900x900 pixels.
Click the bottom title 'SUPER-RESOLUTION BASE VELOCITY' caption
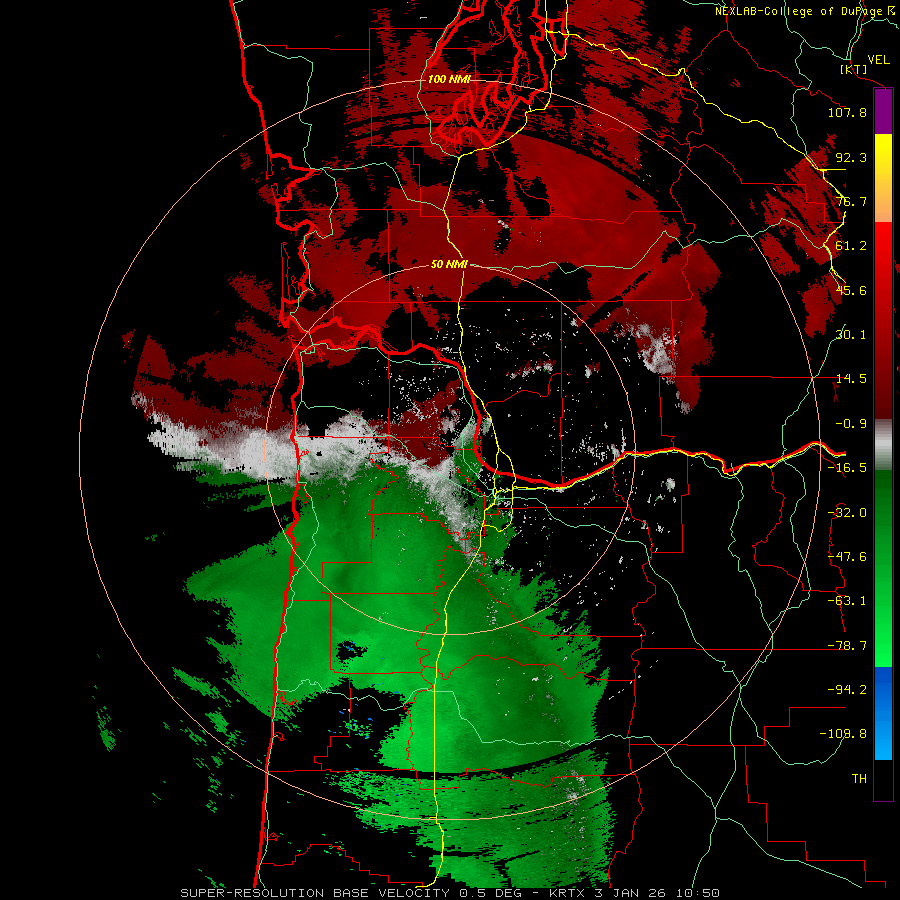[315, 893]
